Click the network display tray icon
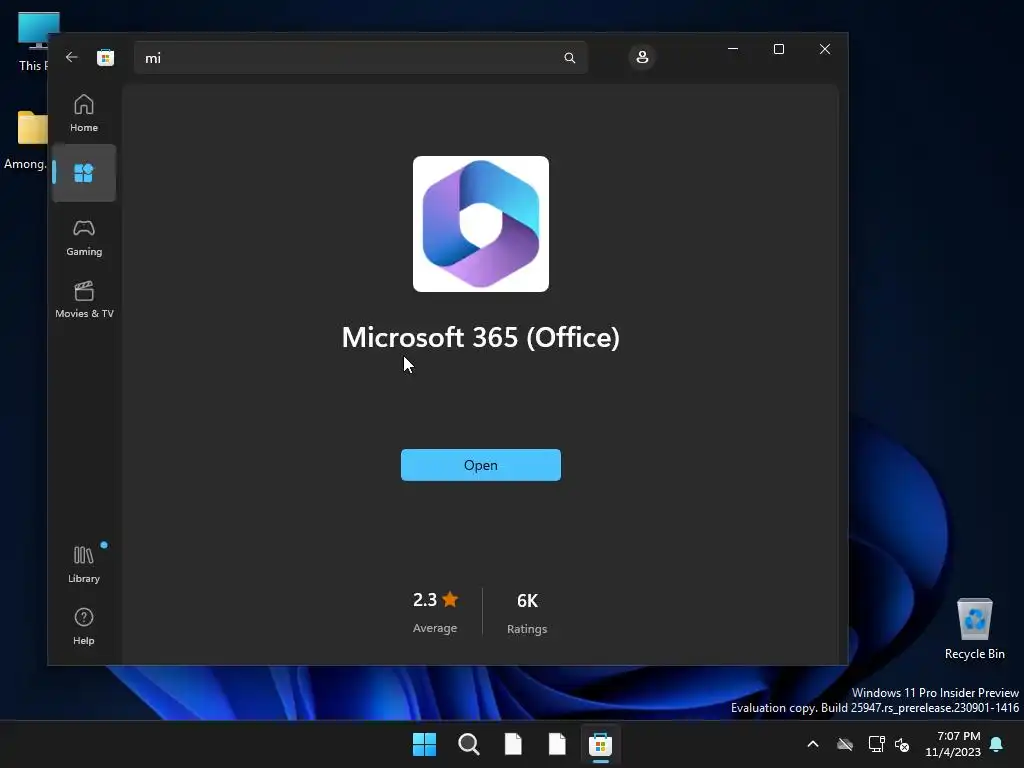This screenshot has height=768, width=1024. tap(876, 744)
